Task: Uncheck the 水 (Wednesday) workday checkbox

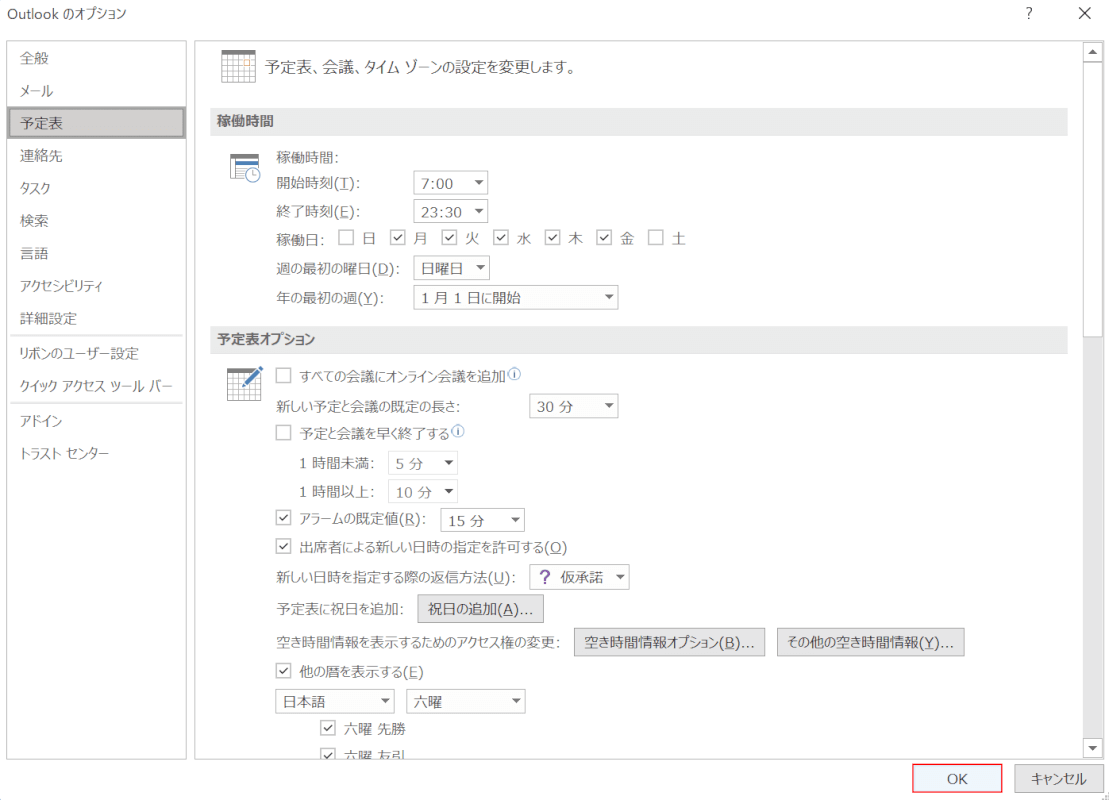Action: (501, 238)
